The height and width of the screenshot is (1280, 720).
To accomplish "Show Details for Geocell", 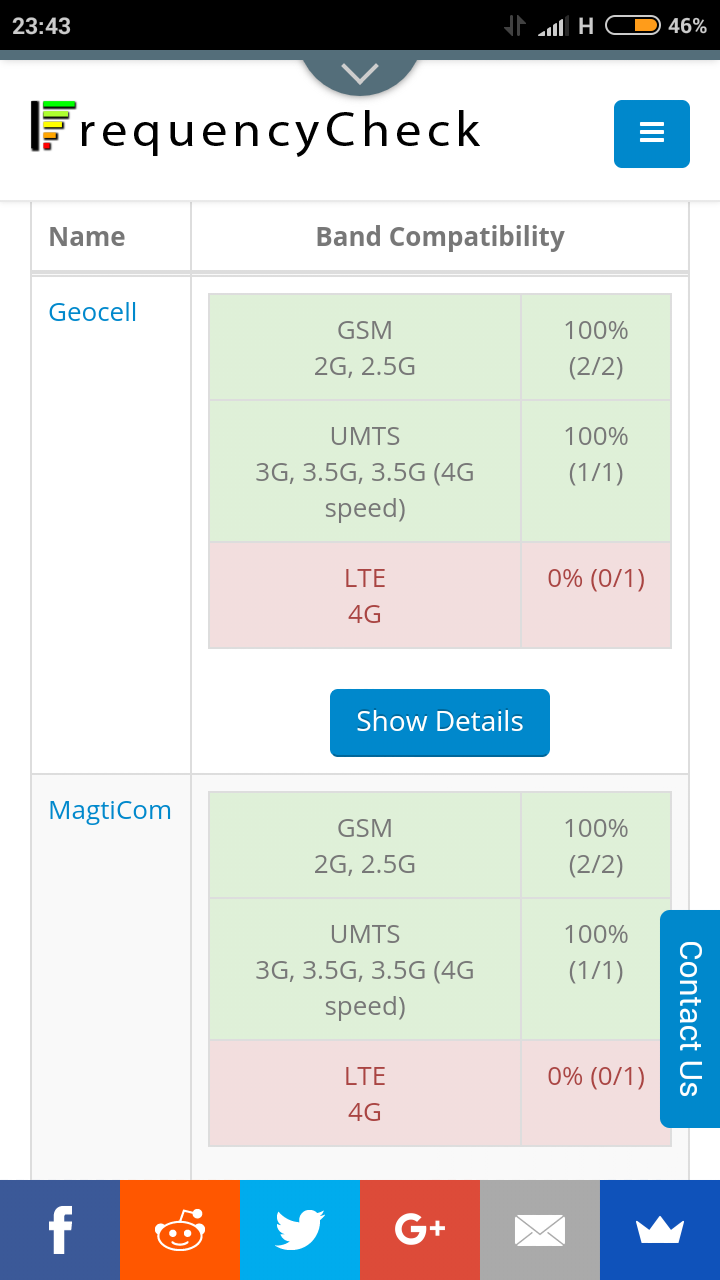I will pyautogui.click(x=440, y=722).
